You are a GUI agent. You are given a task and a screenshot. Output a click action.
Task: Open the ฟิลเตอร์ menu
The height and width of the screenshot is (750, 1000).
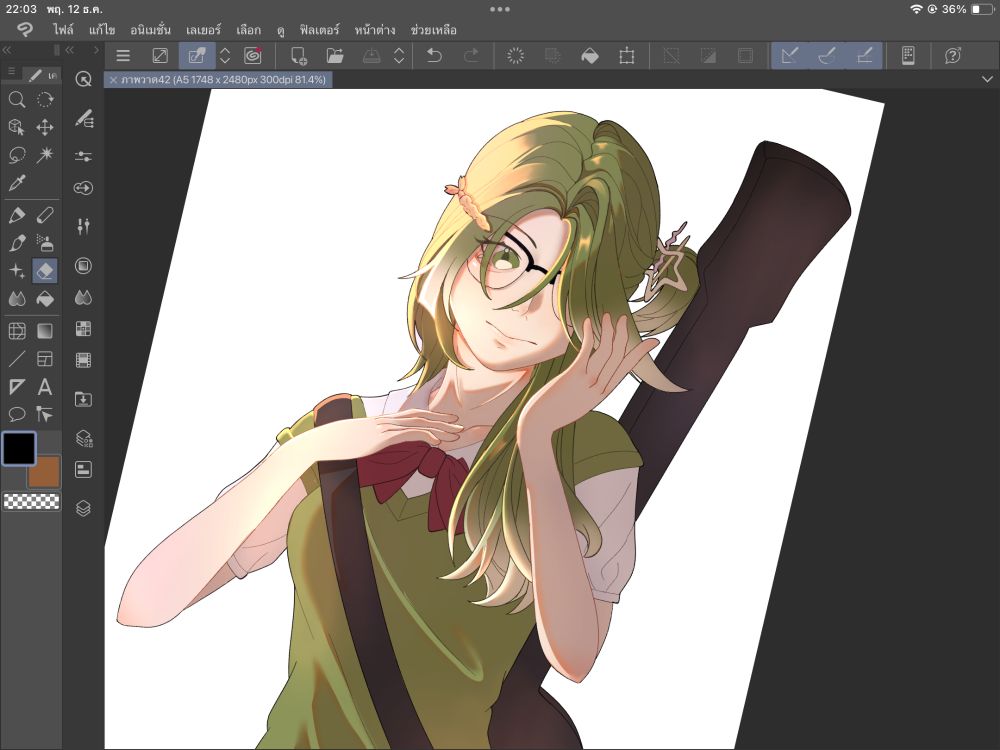(320, 30)
